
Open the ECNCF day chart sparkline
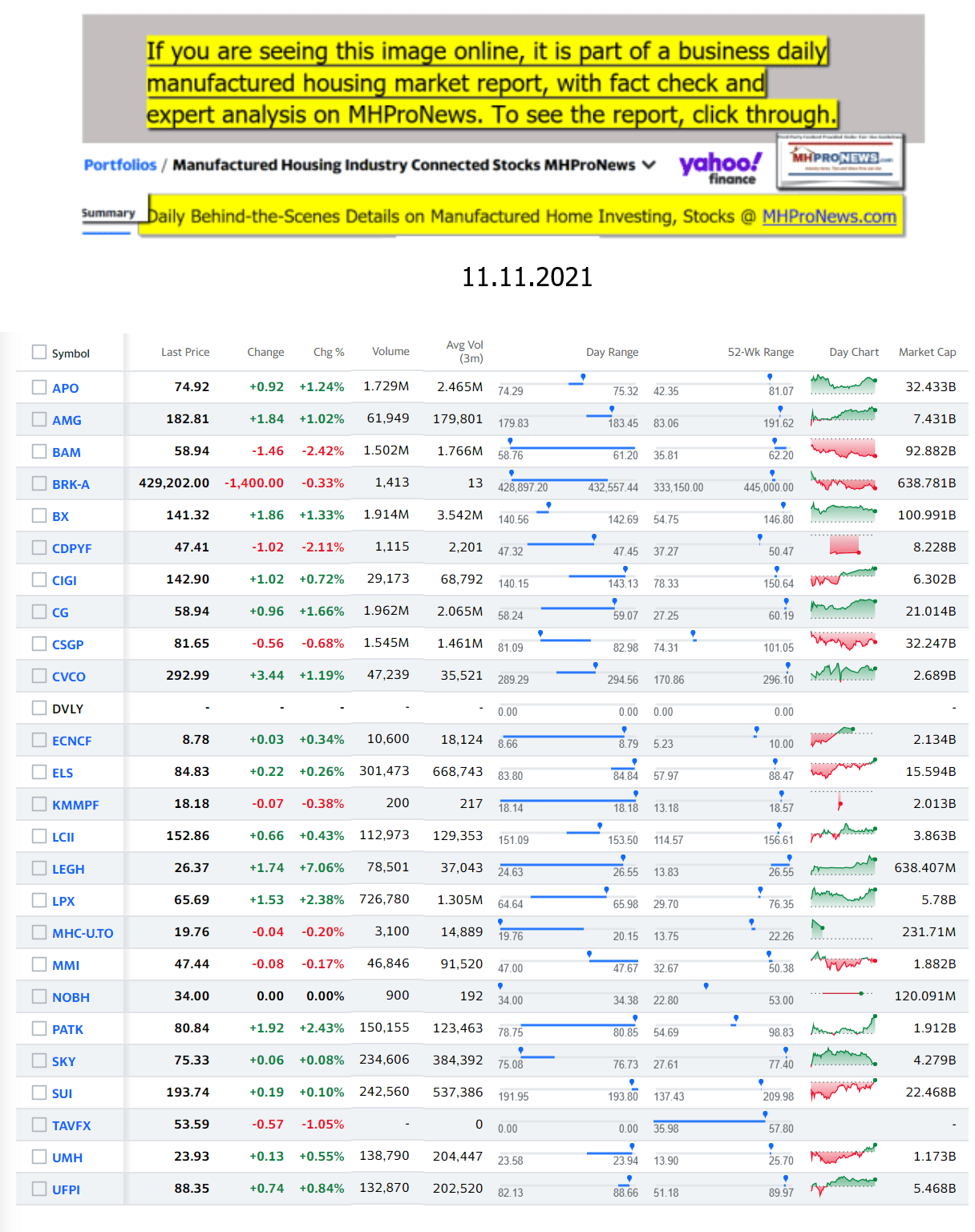(x=844, y=737)
